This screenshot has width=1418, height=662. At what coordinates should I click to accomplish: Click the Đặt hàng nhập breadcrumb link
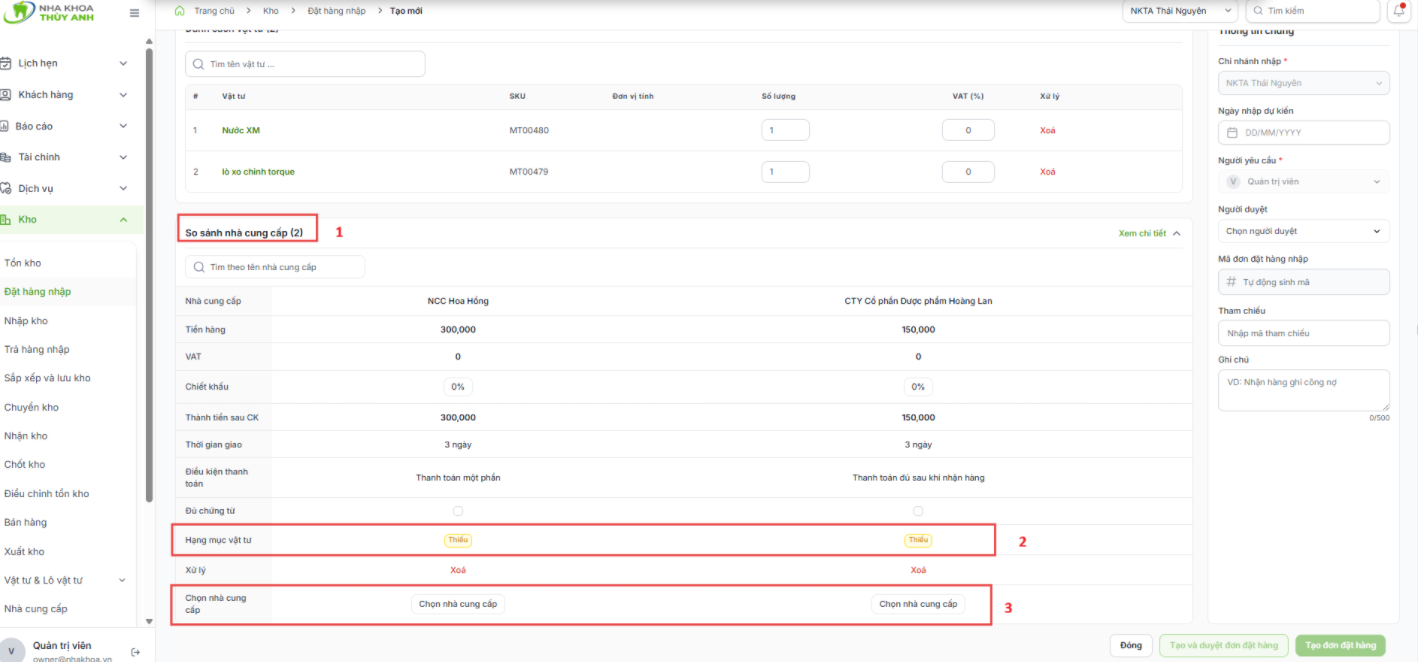tap(337, 11)
